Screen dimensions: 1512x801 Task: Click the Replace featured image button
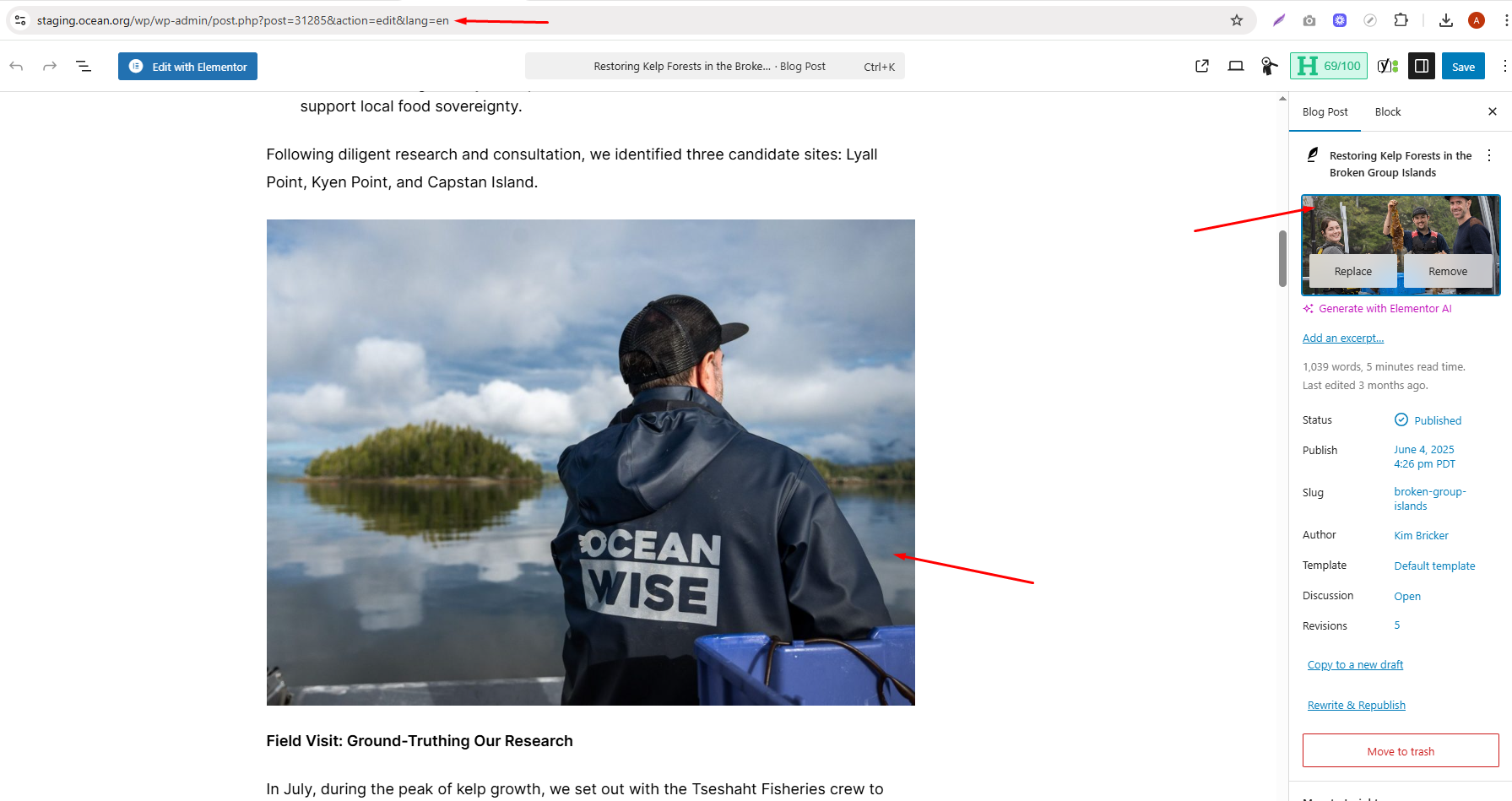tap(1353, 271)
